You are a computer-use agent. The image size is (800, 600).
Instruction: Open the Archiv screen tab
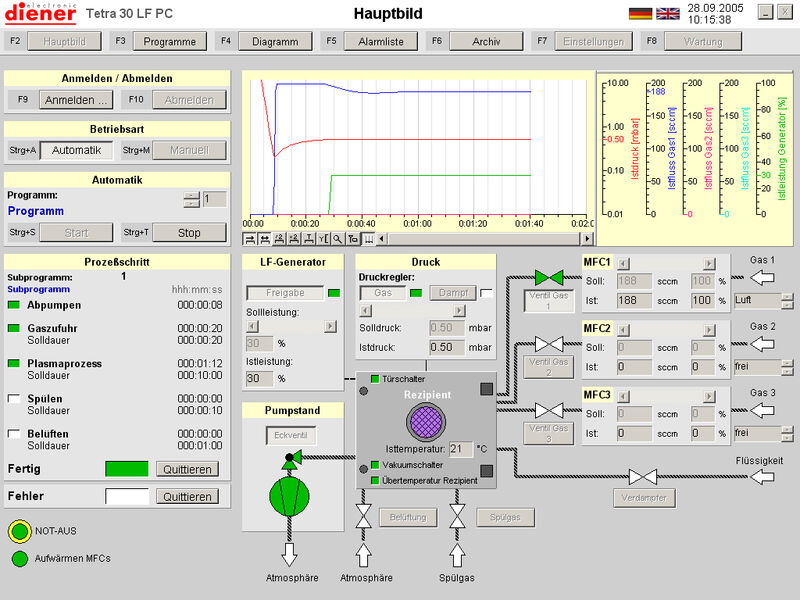click(486, 41)
